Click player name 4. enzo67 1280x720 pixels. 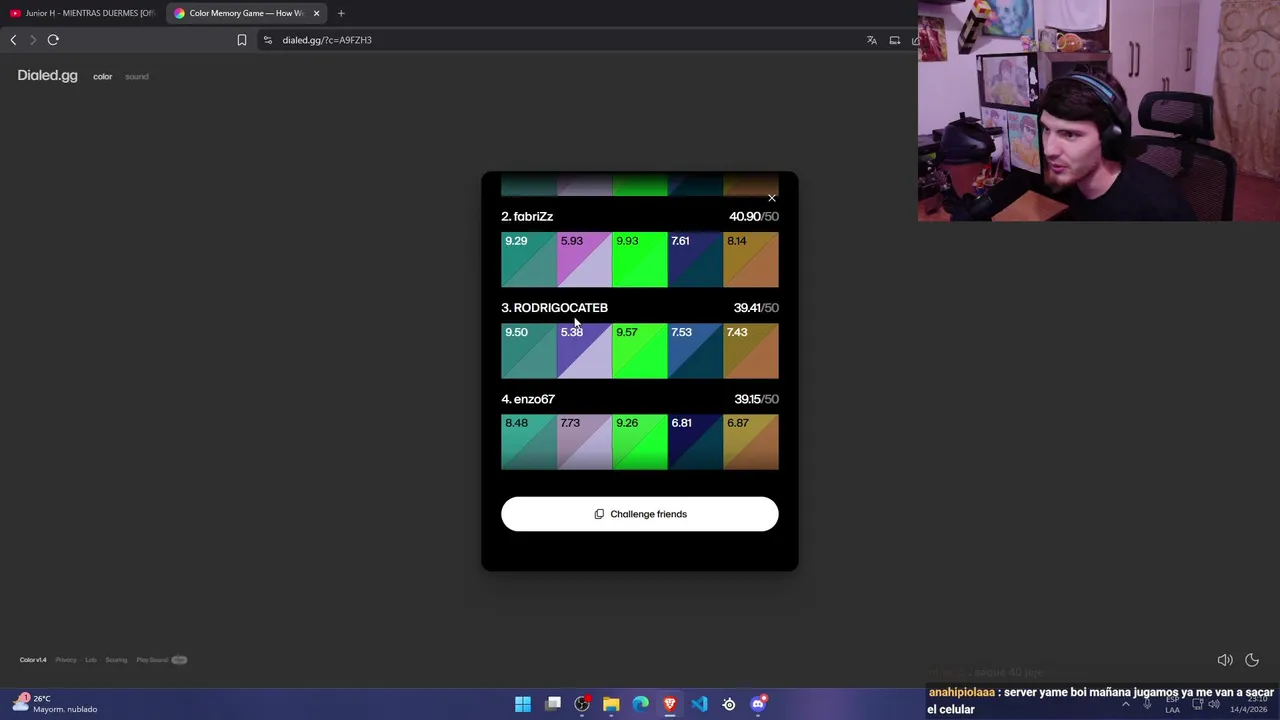coord(528,399)
